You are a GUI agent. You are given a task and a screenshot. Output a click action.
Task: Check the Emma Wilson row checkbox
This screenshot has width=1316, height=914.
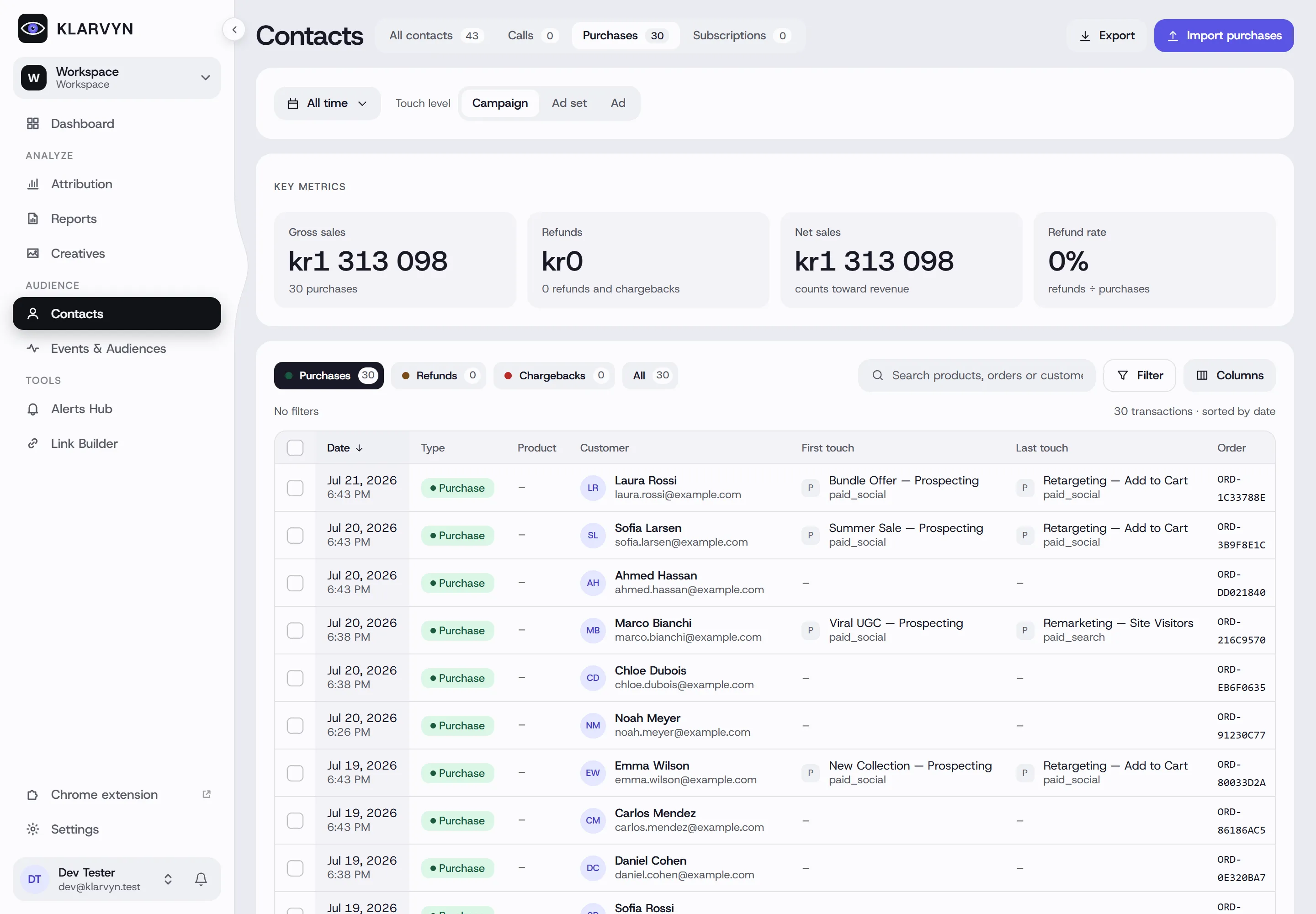point(295,773)
